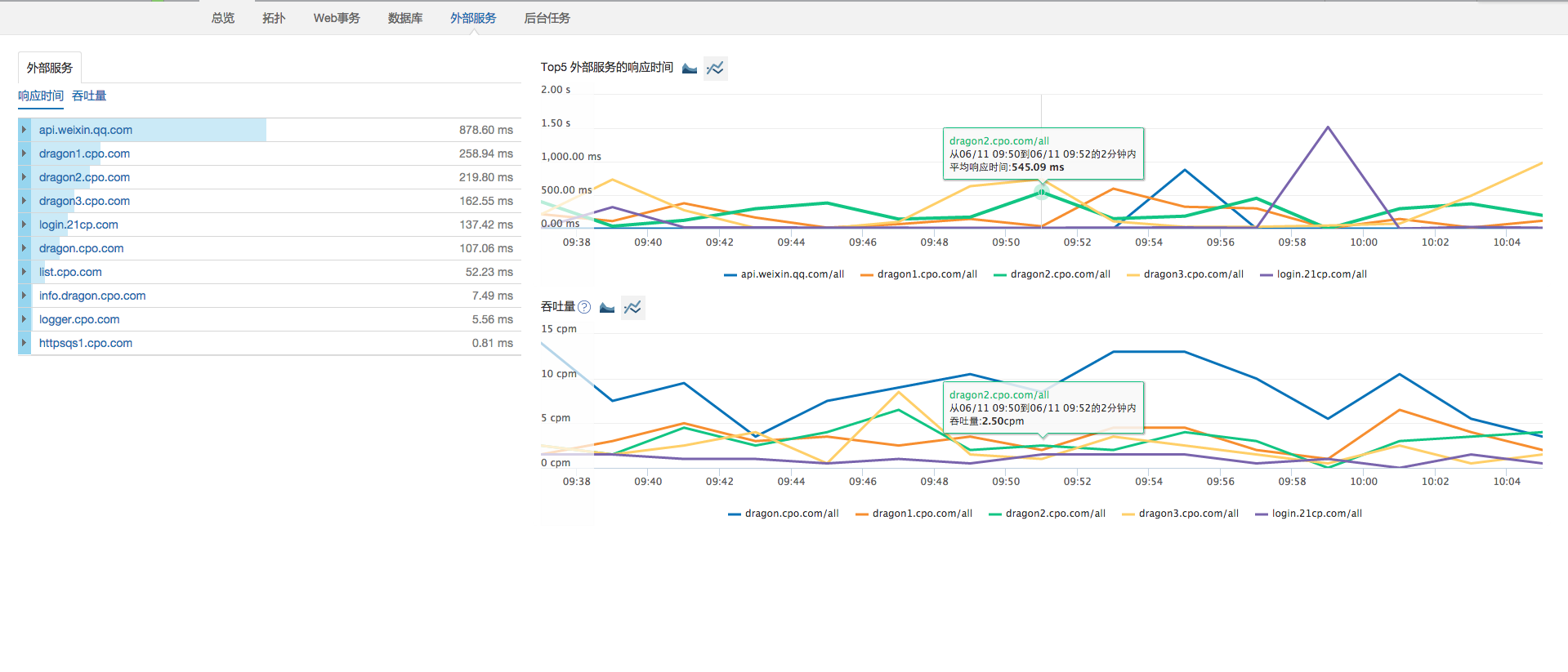Open the info.dragon.cpo.com service link

coord(92,296)
